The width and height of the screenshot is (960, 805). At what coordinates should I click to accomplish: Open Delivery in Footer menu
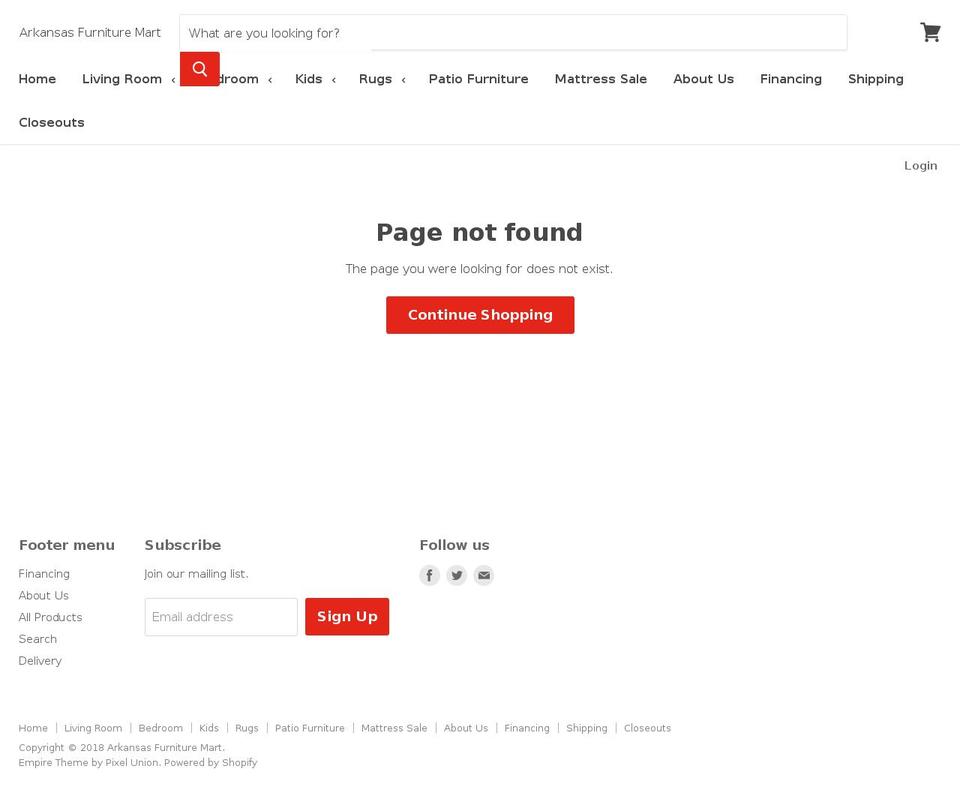(x=40, y=661)
